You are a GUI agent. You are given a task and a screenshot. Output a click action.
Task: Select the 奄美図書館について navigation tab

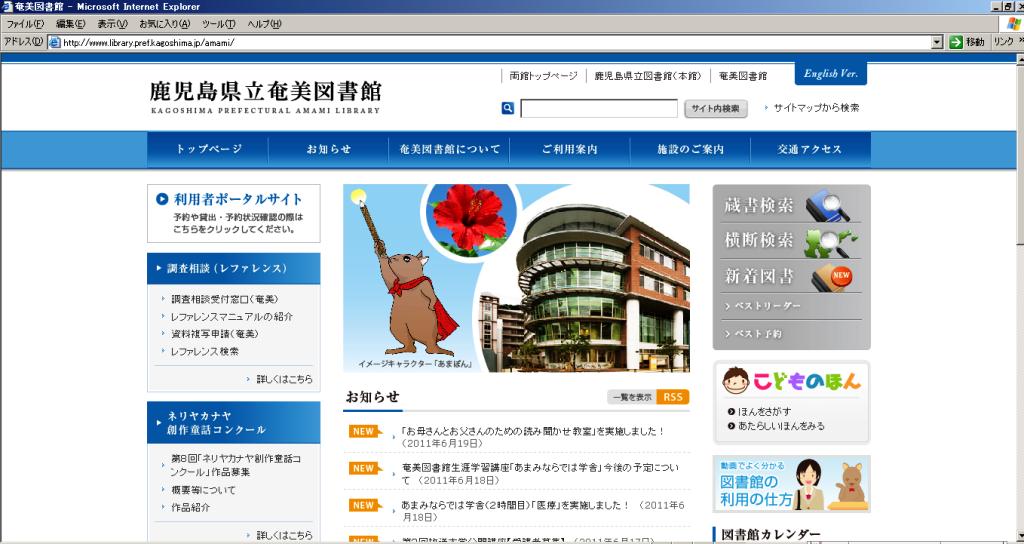(449, 150)
